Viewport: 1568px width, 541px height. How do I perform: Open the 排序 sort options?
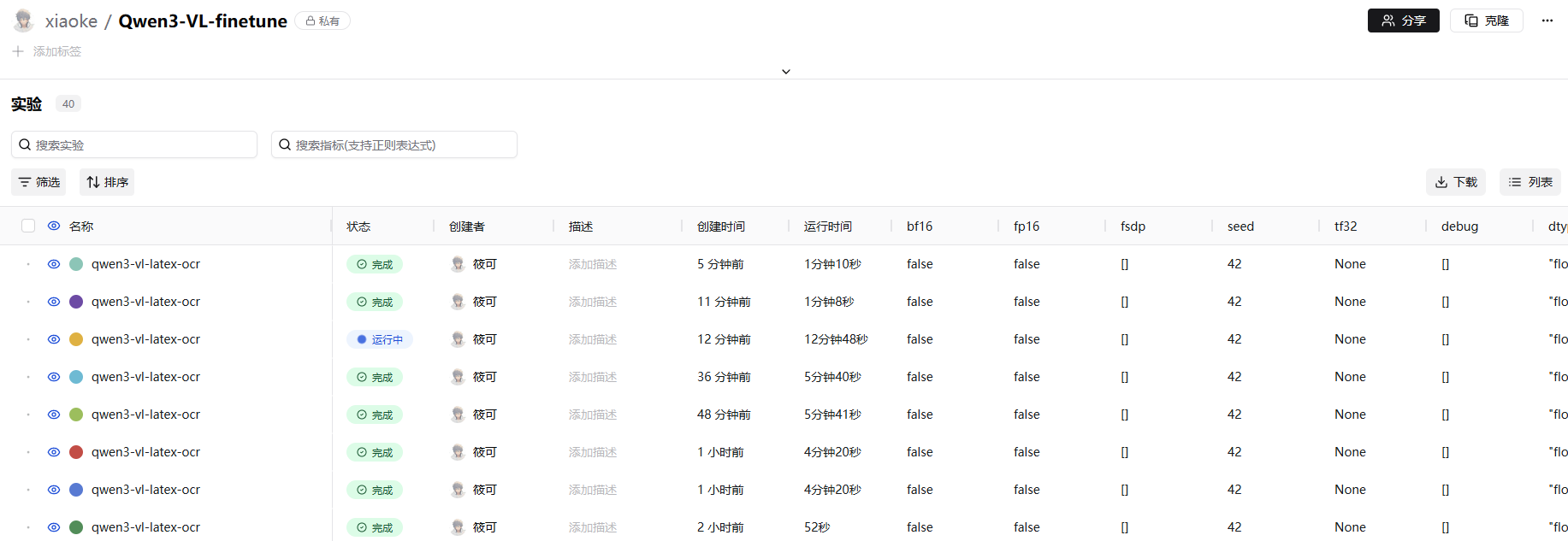click(x=107, y=182)
